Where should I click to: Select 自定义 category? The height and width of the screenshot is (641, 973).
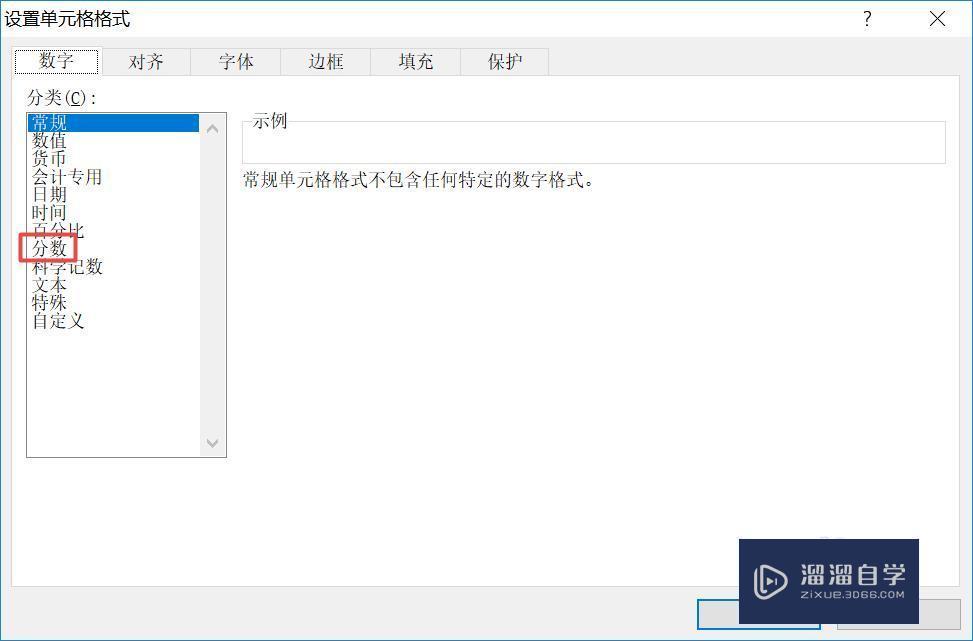tap(114, 321)
